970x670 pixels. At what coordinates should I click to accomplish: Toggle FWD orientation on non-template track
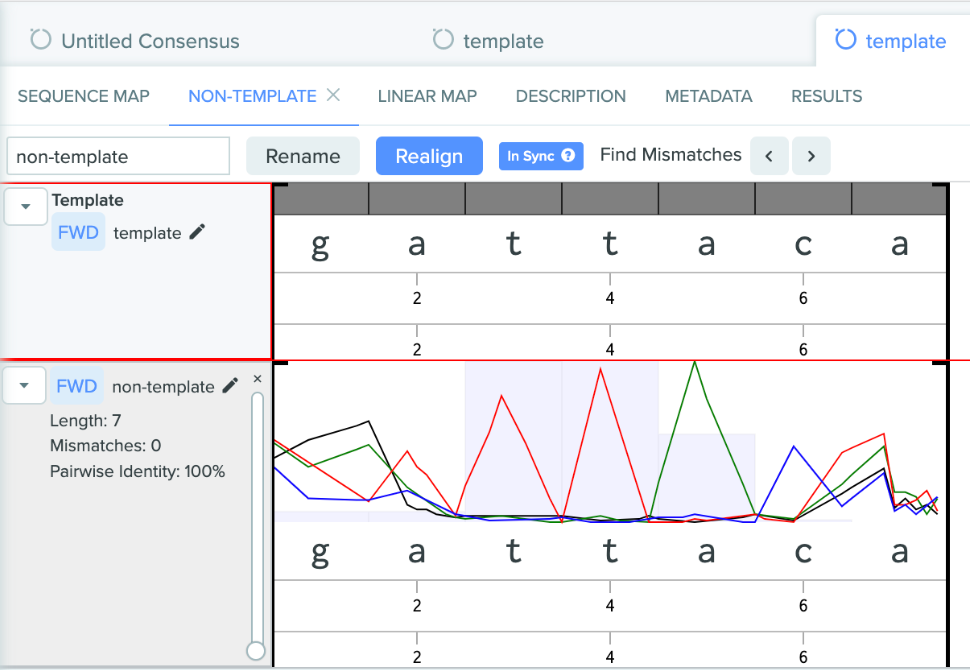(78, 386)
